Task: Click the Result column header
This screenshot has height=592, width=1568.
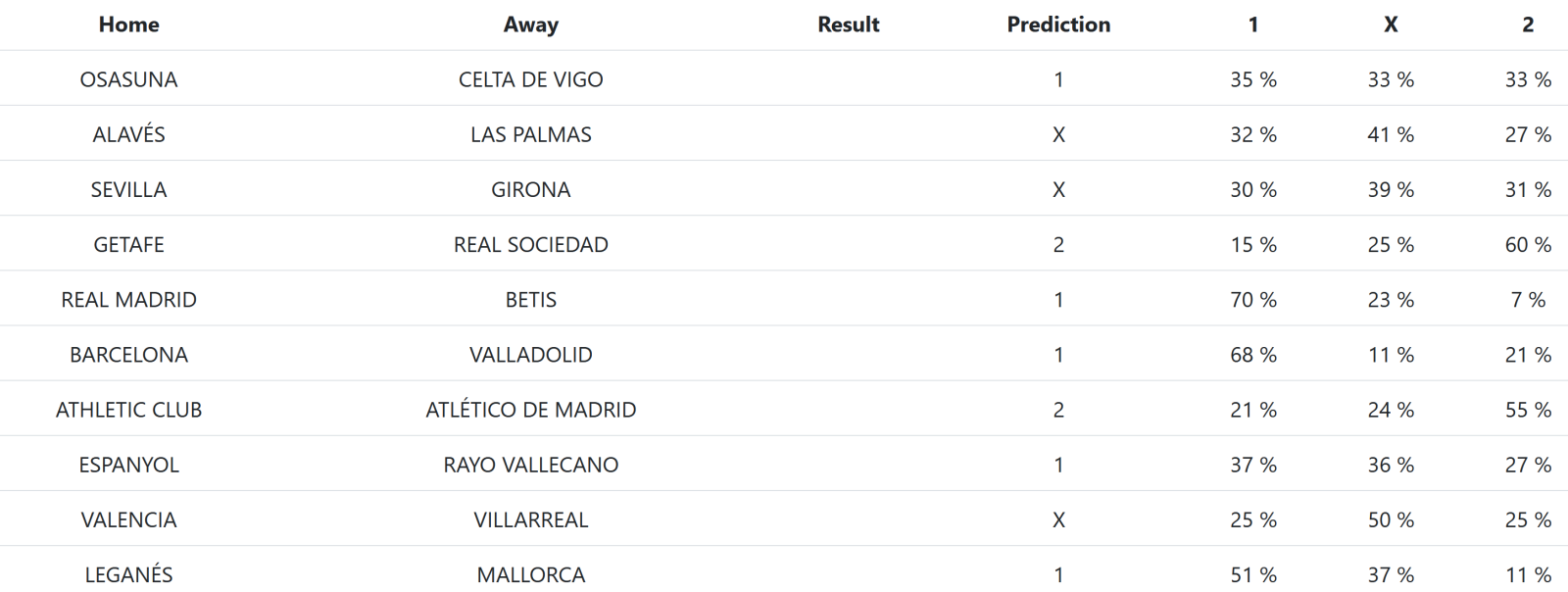Action: click(848, 25)
